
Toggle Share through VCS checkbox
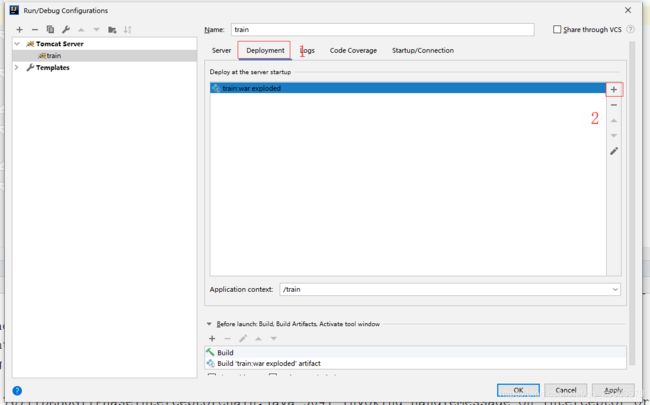(557, 29)
